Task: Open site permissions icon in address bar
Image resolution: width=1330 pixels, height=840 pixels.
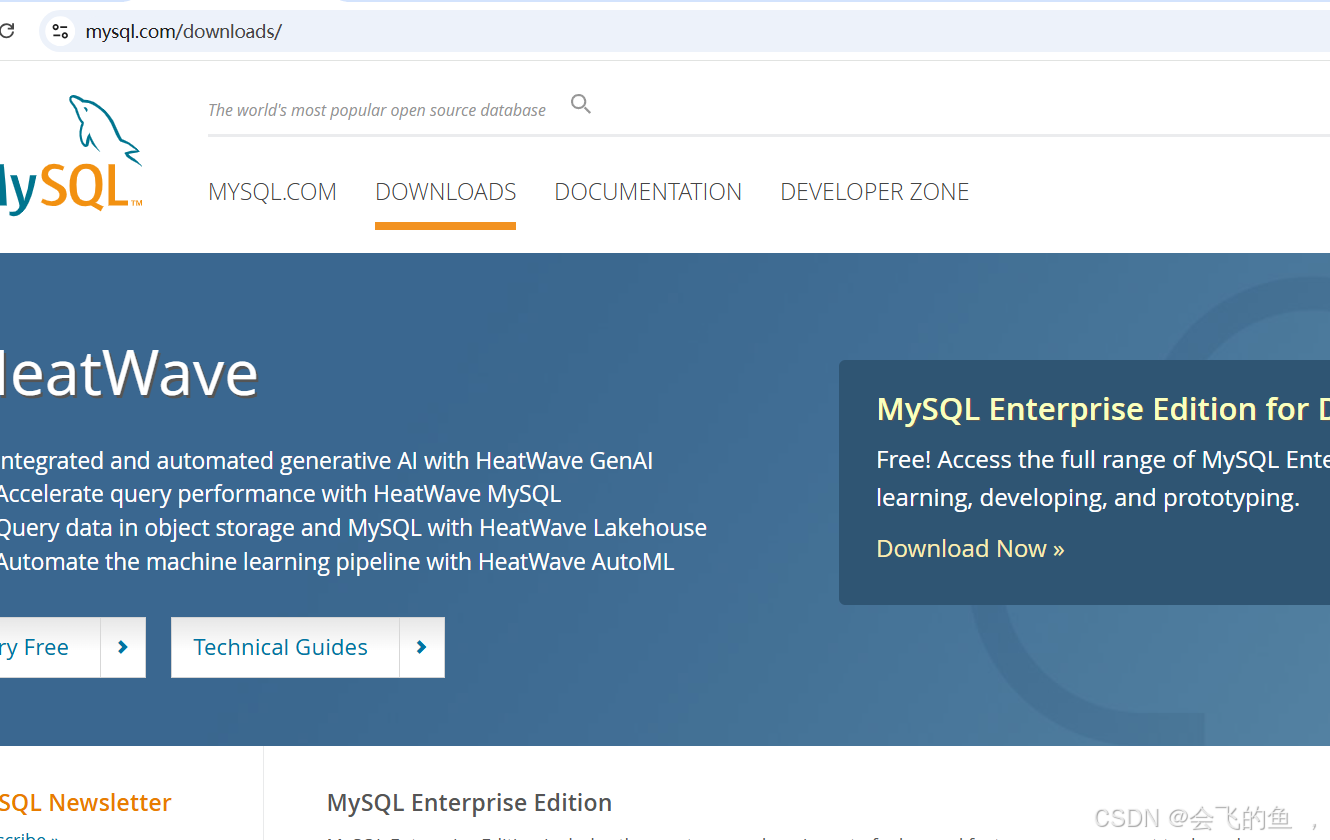Action: [x=59, y=31]
